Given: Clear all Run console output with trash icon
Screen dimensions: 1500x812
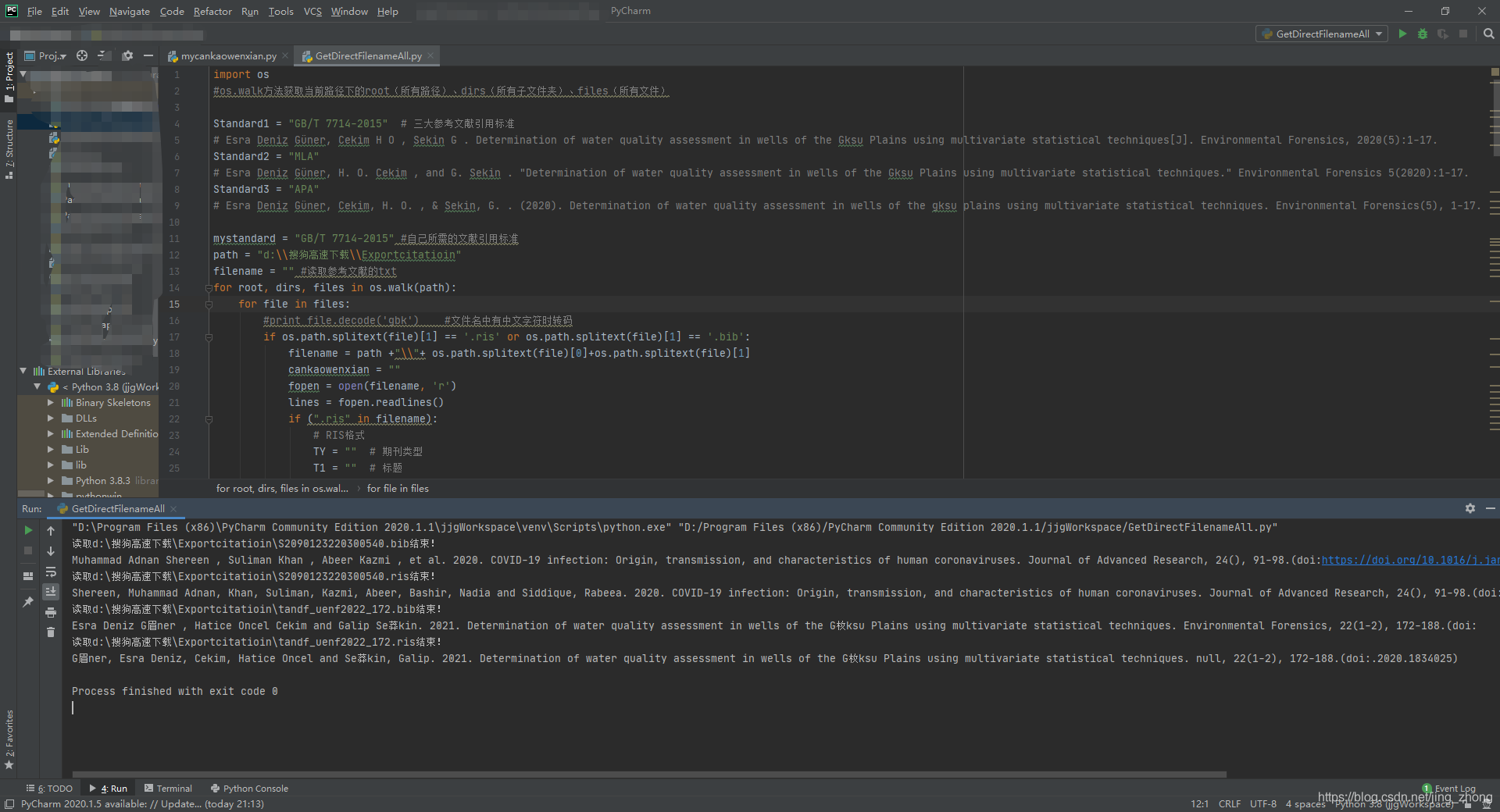Looking at the screenshot, I should tap(51, 632).
